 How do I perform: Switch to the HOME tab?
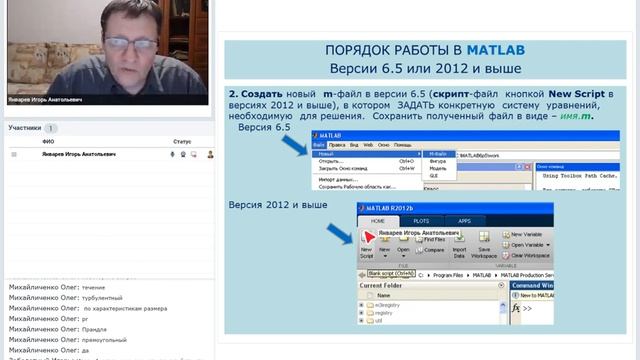(378, 221)
